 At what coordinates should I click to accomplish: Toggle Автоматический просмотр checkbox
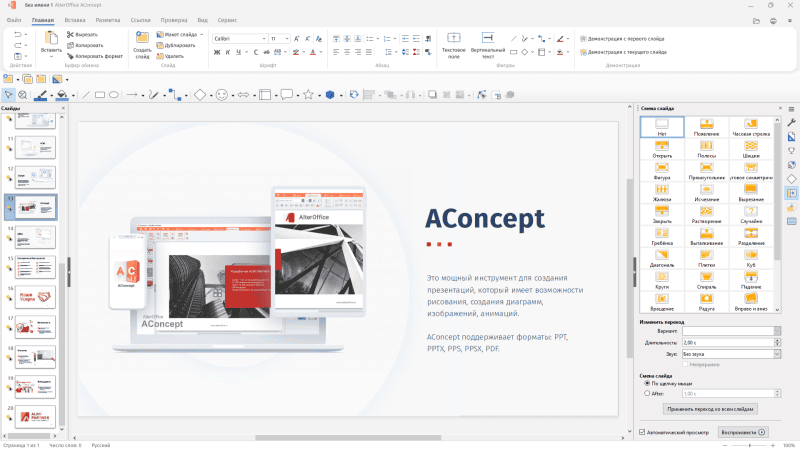pos(642,432)
